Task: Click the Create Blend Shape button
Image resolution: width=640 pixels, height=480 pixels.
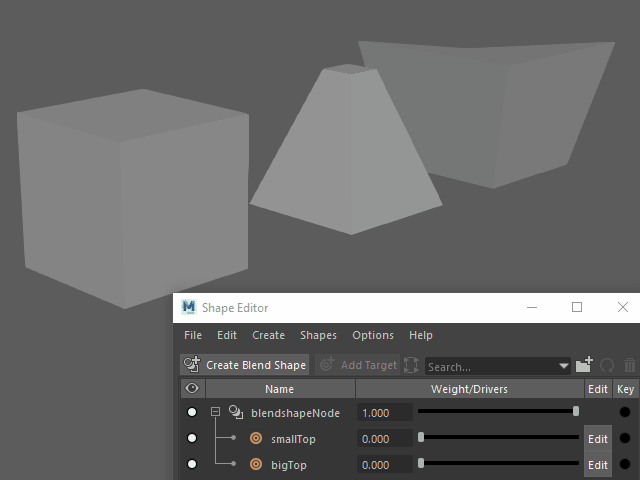Action: point(244,364)
